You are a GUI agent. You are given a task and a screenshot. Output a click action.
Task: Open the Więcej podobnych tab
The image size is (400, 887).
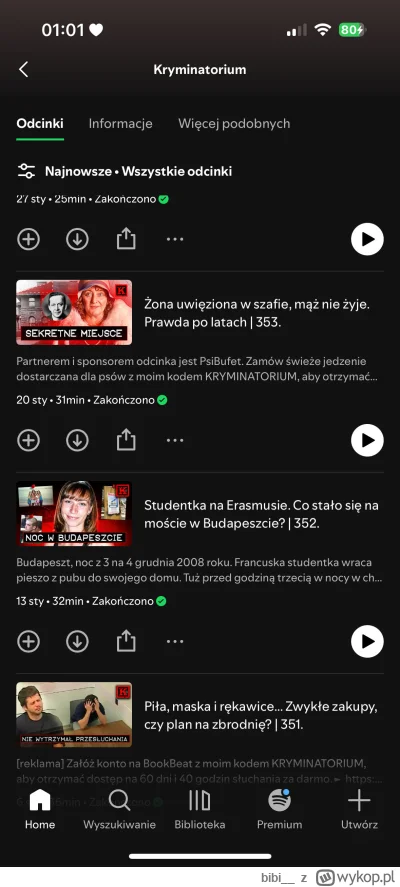(234, 123)
